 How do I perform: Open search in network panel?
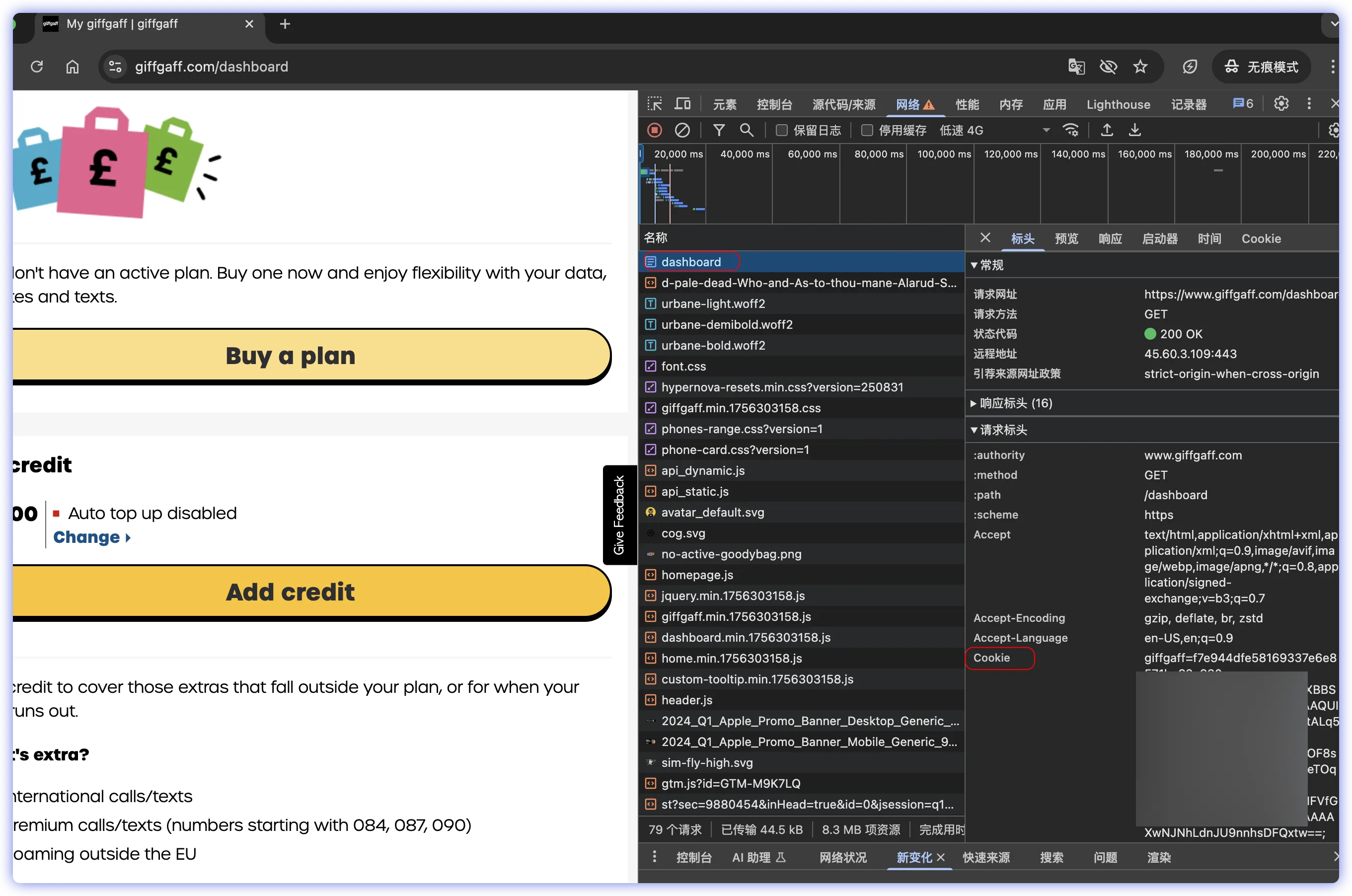pos(747,130)
